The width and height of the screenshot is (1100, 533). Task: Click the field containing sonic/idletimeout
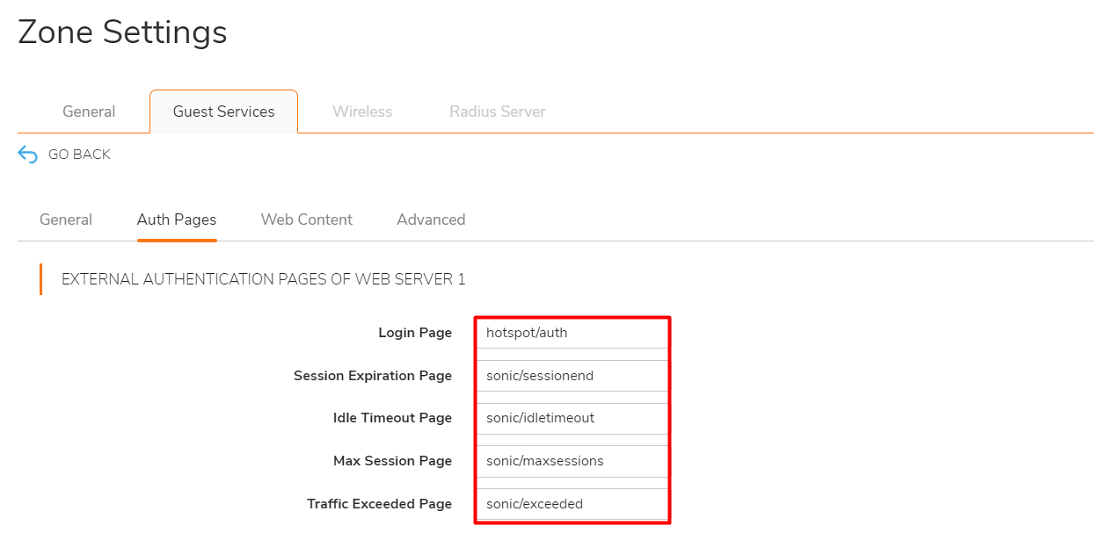pos(571,418)
